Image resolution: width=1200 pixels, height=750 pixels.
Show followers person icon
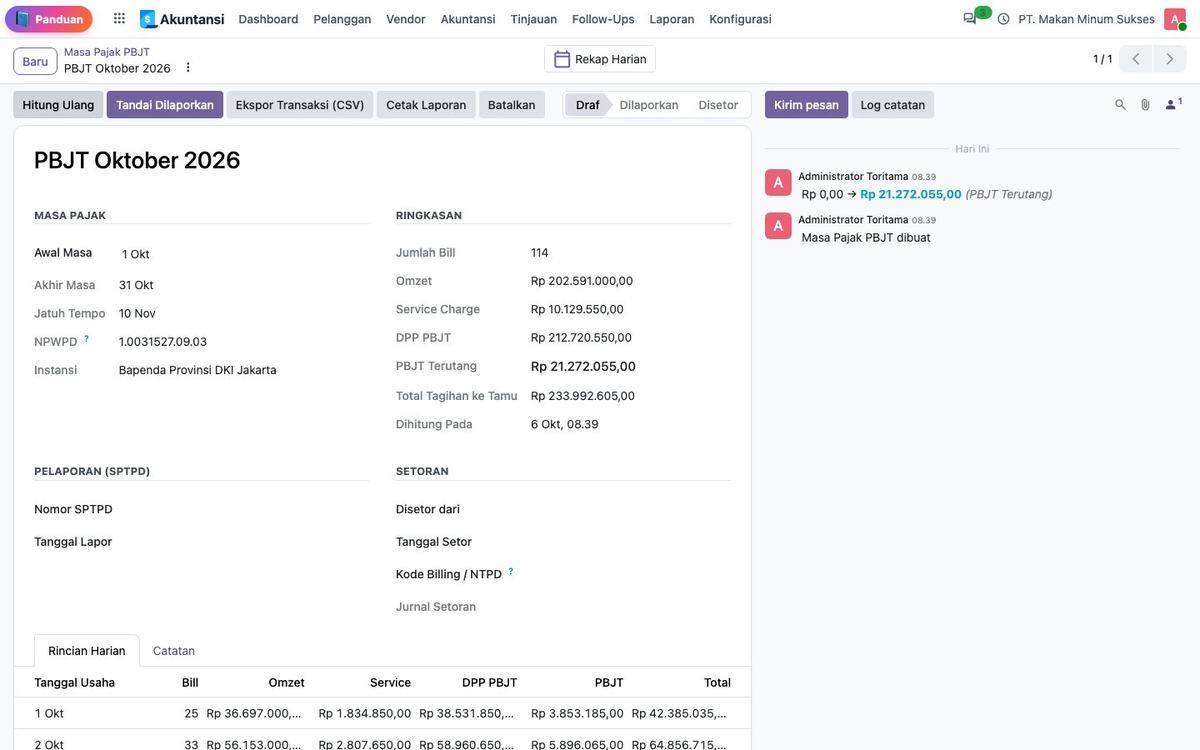tap(1173, 104)
